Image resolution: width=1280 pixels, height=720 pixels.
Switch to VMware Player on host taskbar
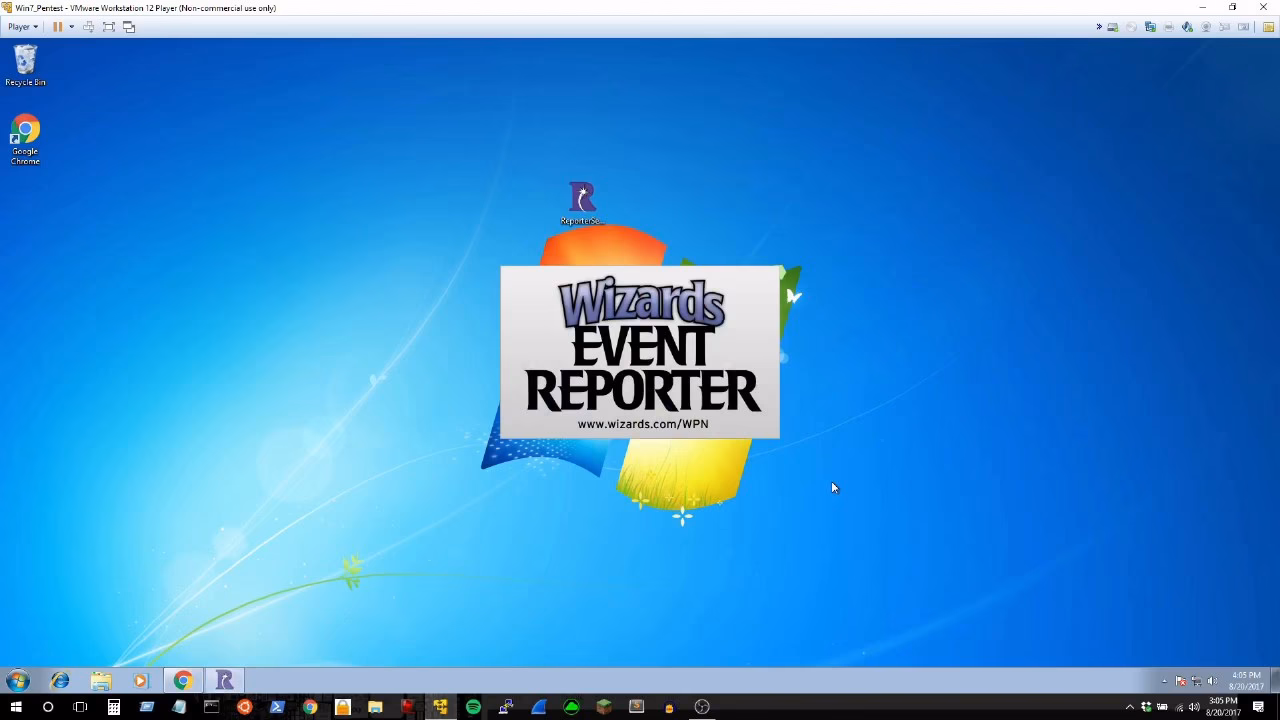coord(440,707)
